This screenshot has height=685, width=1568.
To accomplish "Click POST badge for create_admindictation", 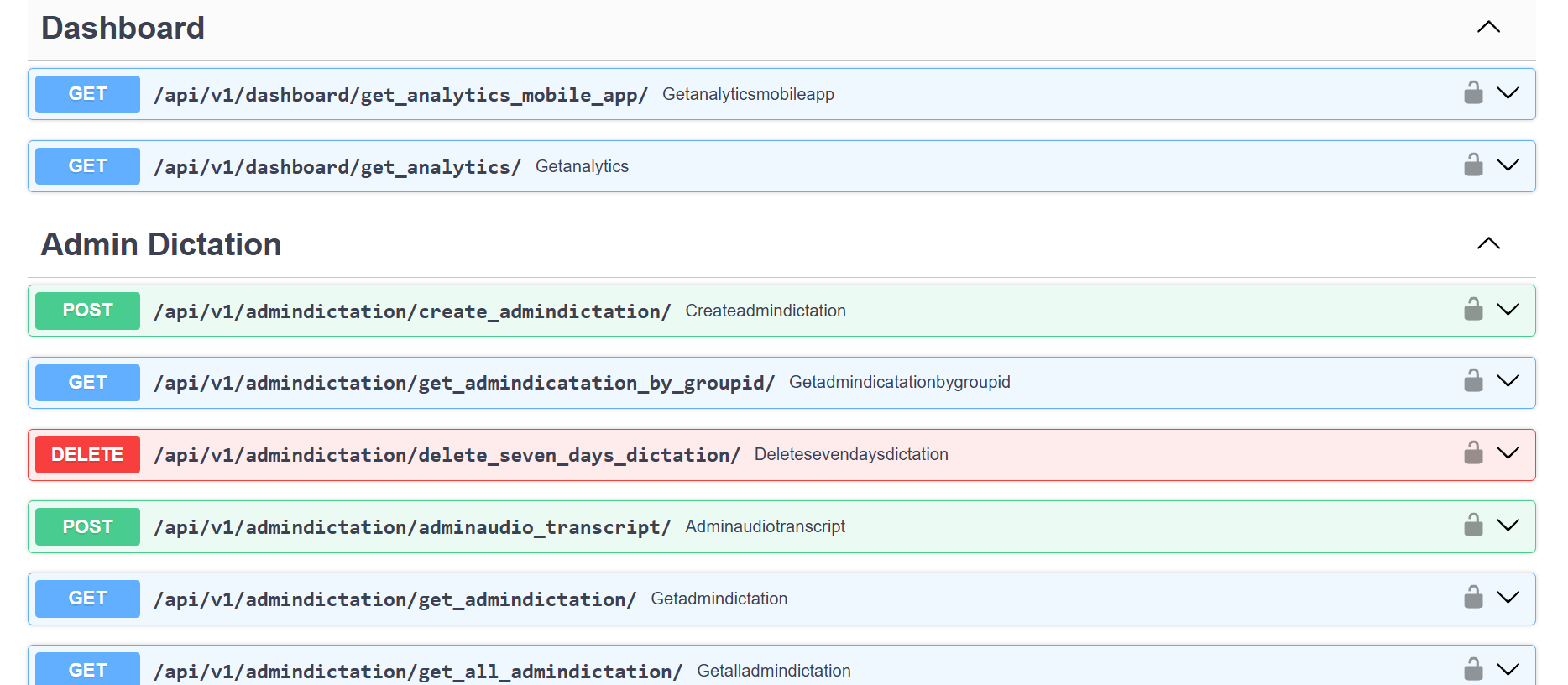I will click(x=87, y=311).
